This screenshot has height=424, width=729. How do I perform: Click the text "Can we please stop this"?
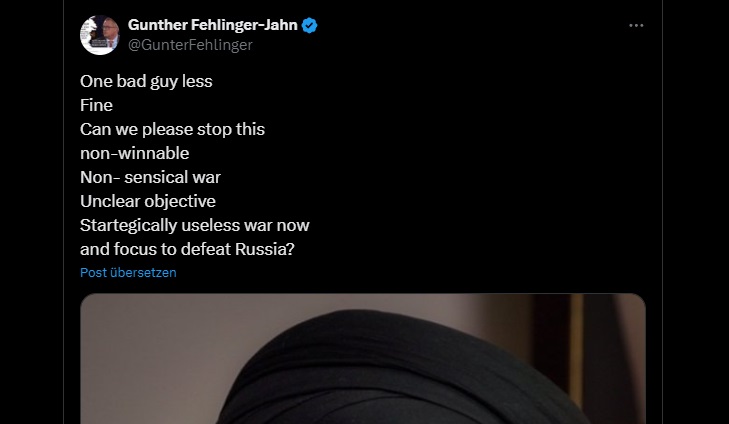tap(172, 129)
